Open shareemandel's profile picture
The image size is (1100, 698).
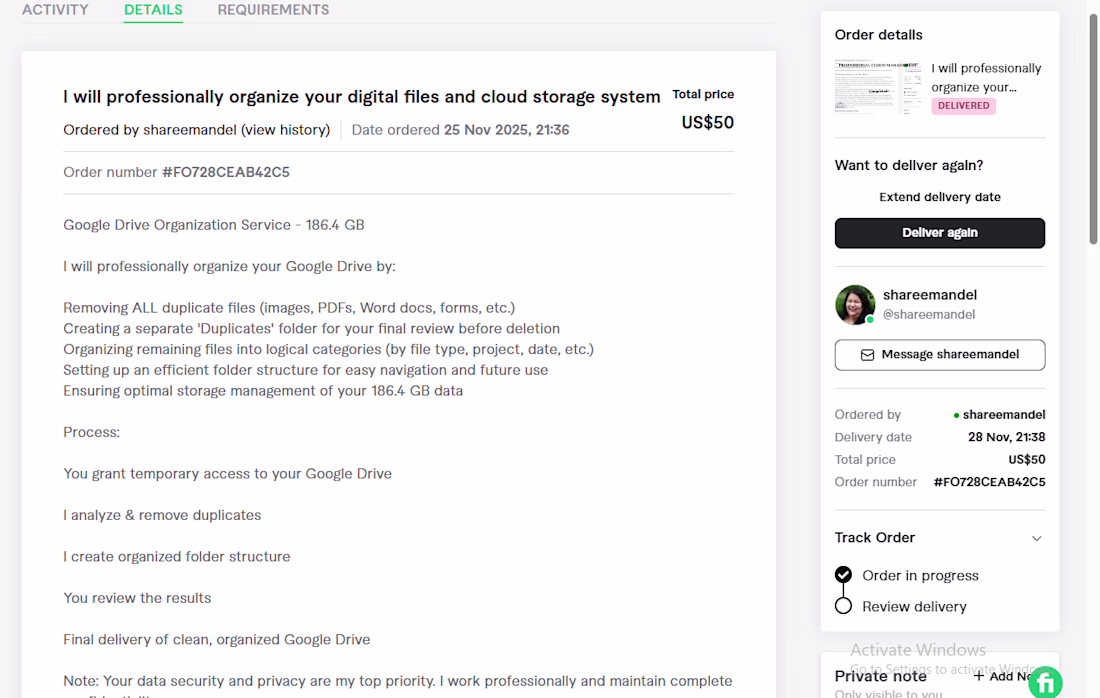tap(854, 304)
